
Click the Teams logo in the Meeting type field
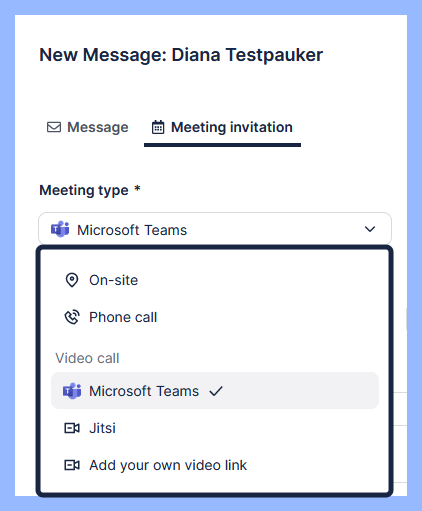coord(60,229)
